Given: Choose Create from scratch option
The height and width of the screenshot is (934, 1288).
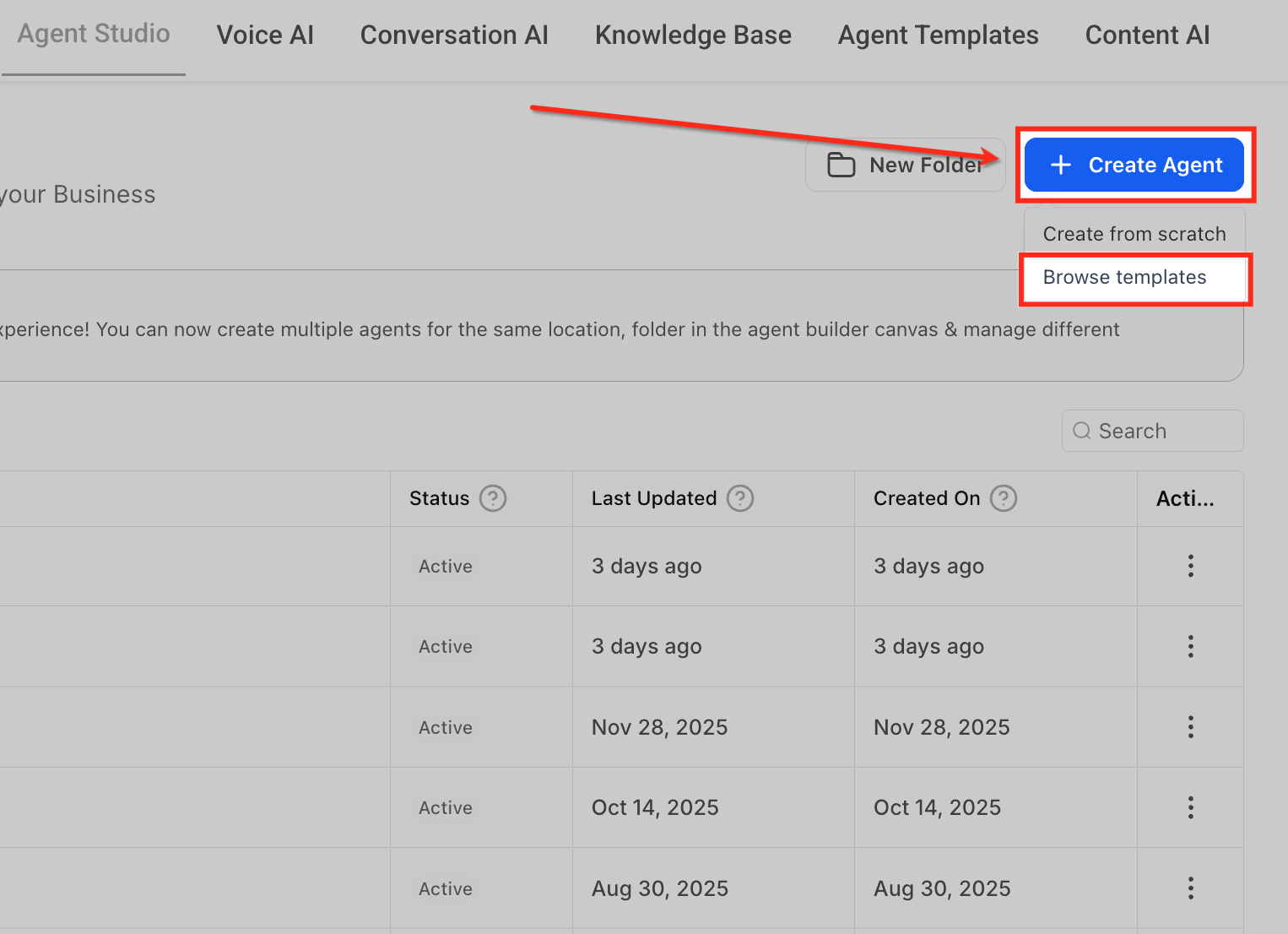Looking at the screenshot, I should [1134, 234].
